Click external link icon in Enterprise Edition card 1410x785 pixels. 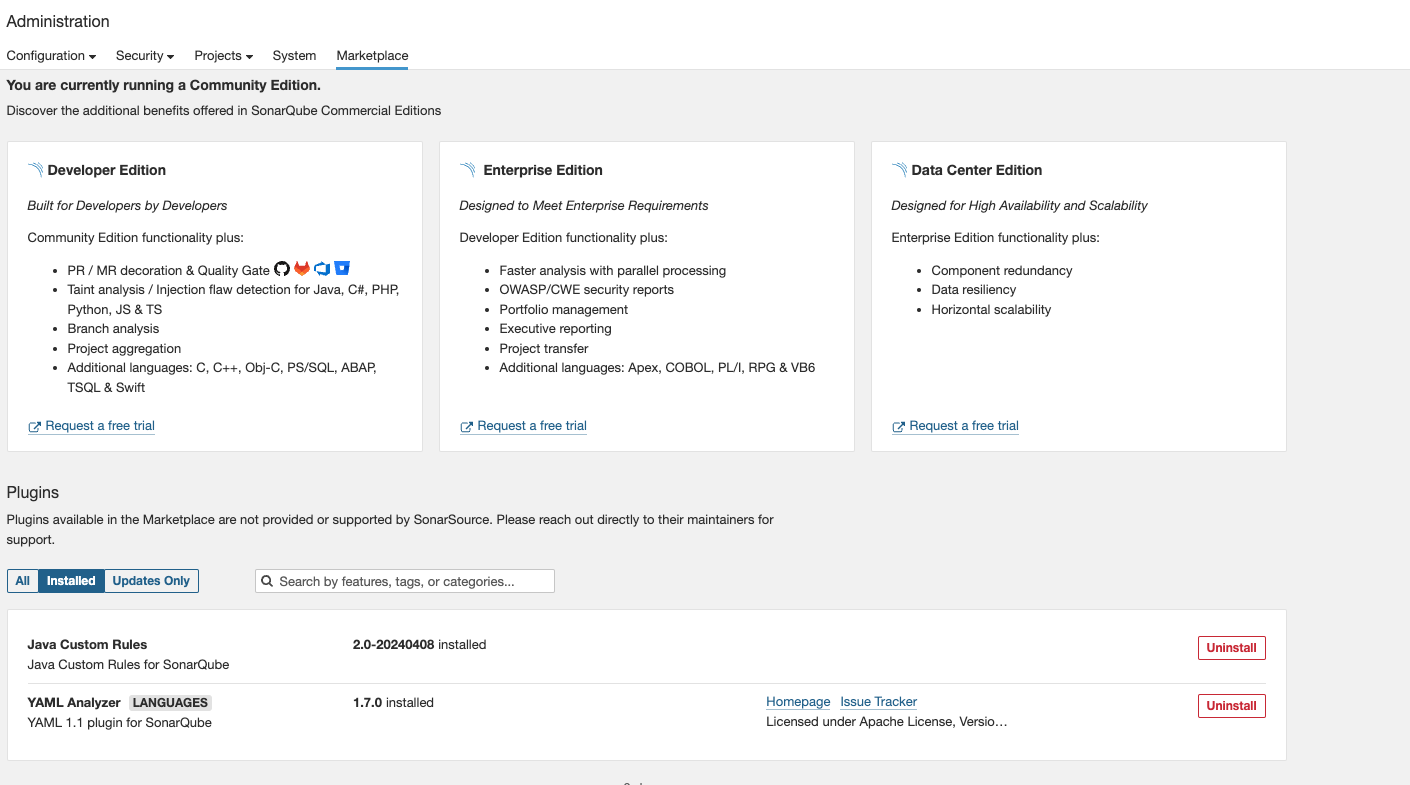466,427
